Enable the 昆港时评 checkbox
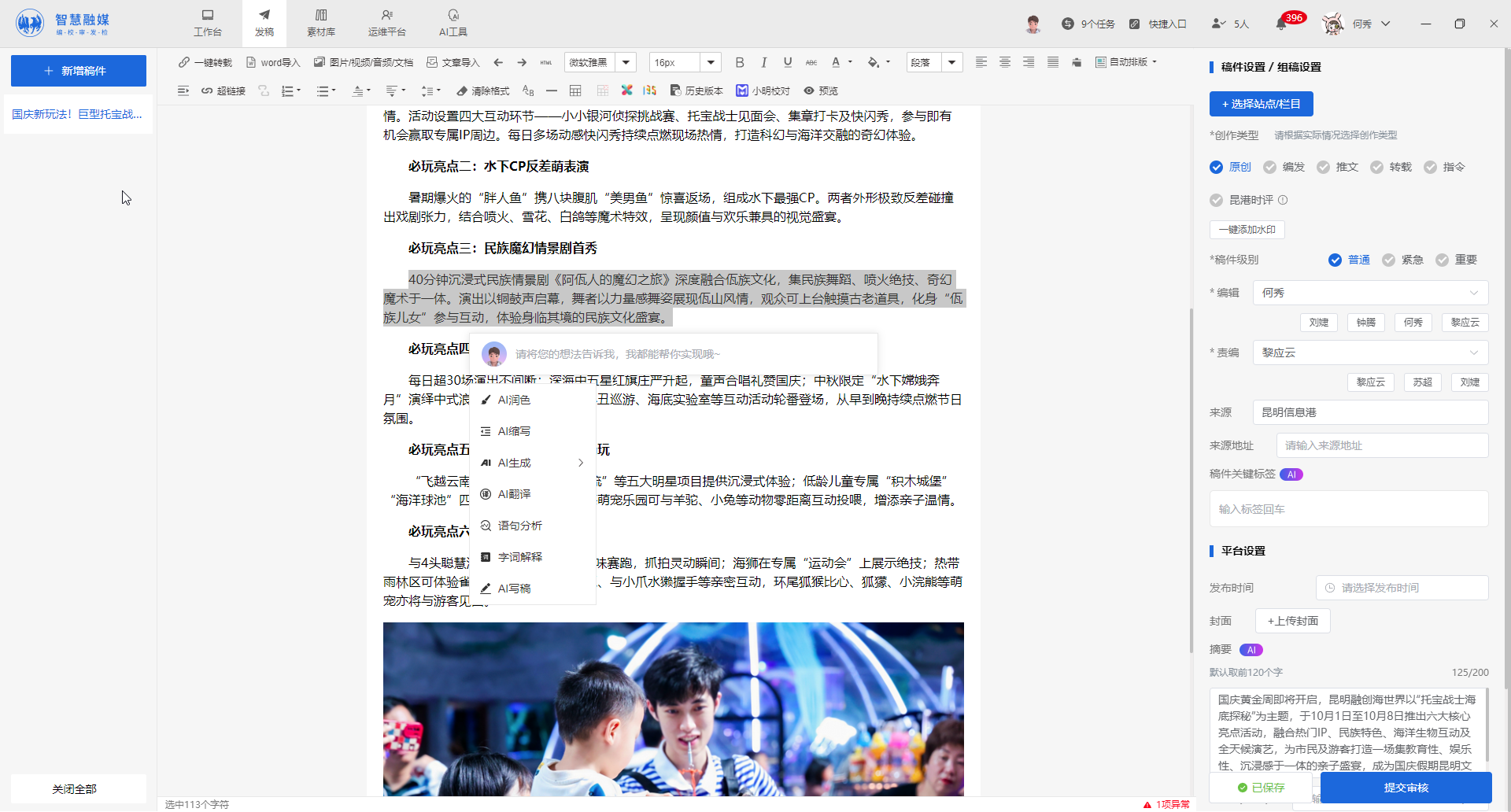The height and width of the screenshot is (812, 1511). (x=1217, y=200)
